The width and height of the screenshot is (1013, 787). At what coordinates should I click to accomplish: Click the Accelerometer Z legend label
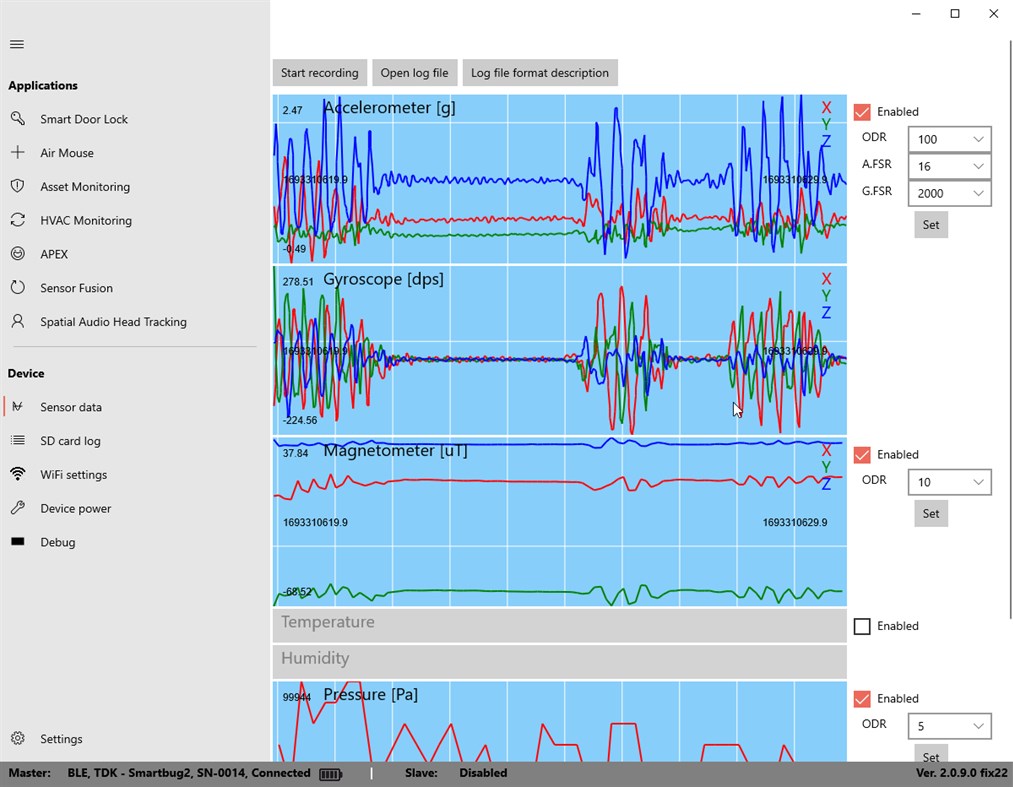click(x=826, y=142)
